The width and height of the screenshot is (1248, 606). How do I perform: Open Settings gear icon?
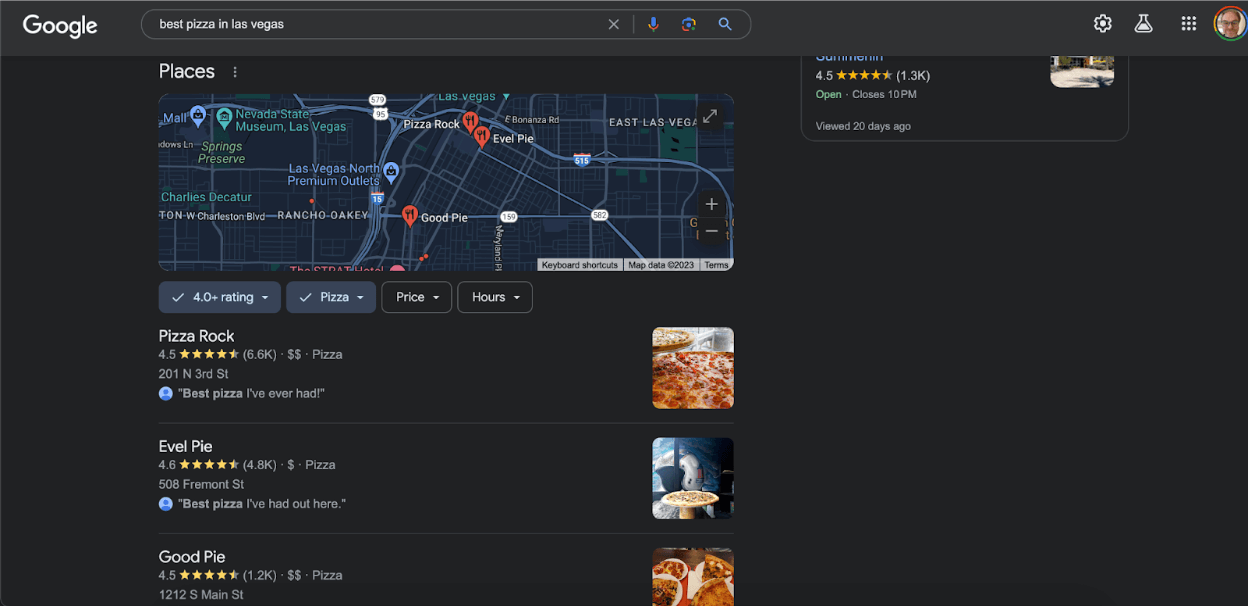click(x=1102, y=24)
